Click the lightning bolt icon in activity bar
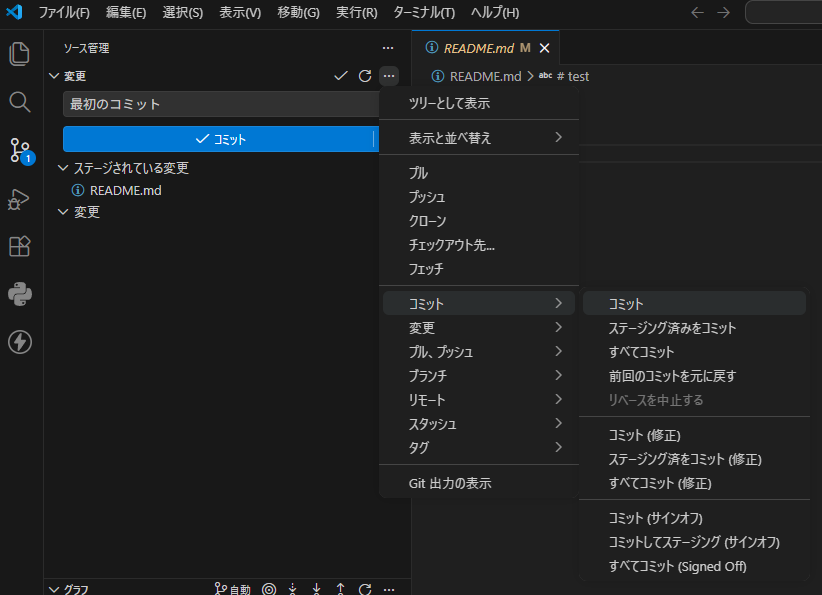Screen dimensions: 822x595 pos(20,342)
